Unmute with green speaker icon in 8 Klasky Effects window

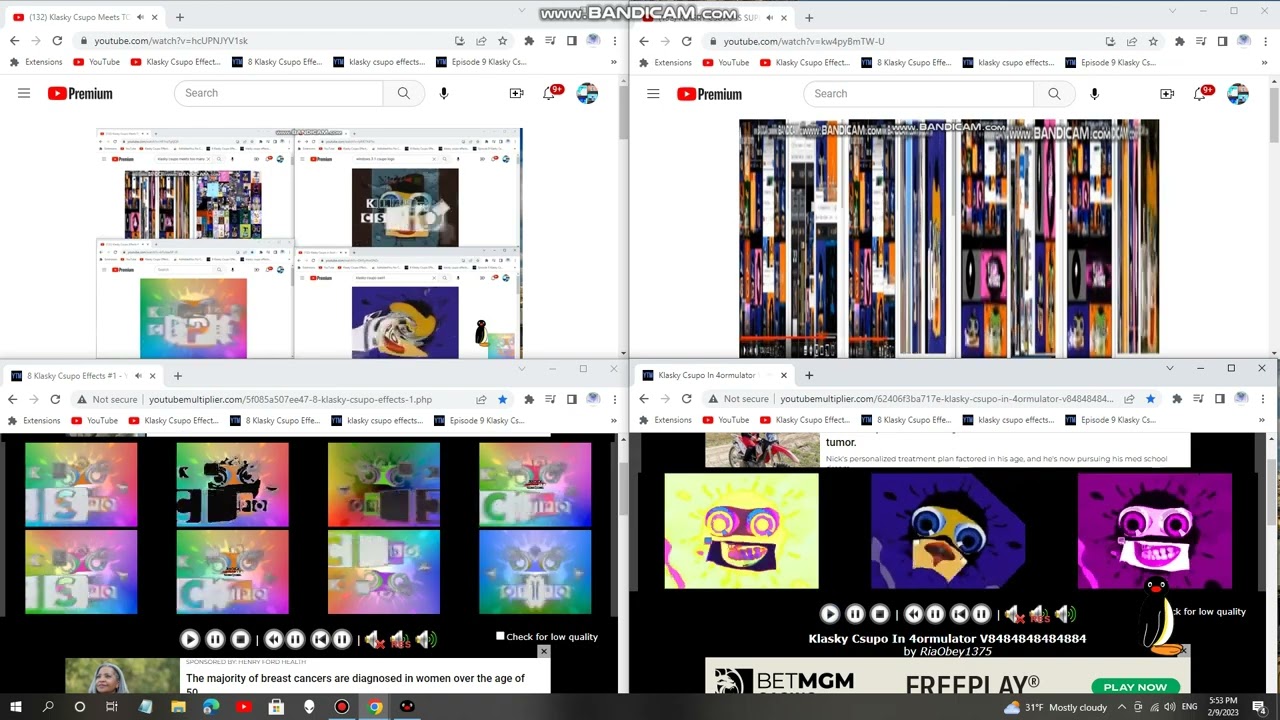click(x=427, y=639)
